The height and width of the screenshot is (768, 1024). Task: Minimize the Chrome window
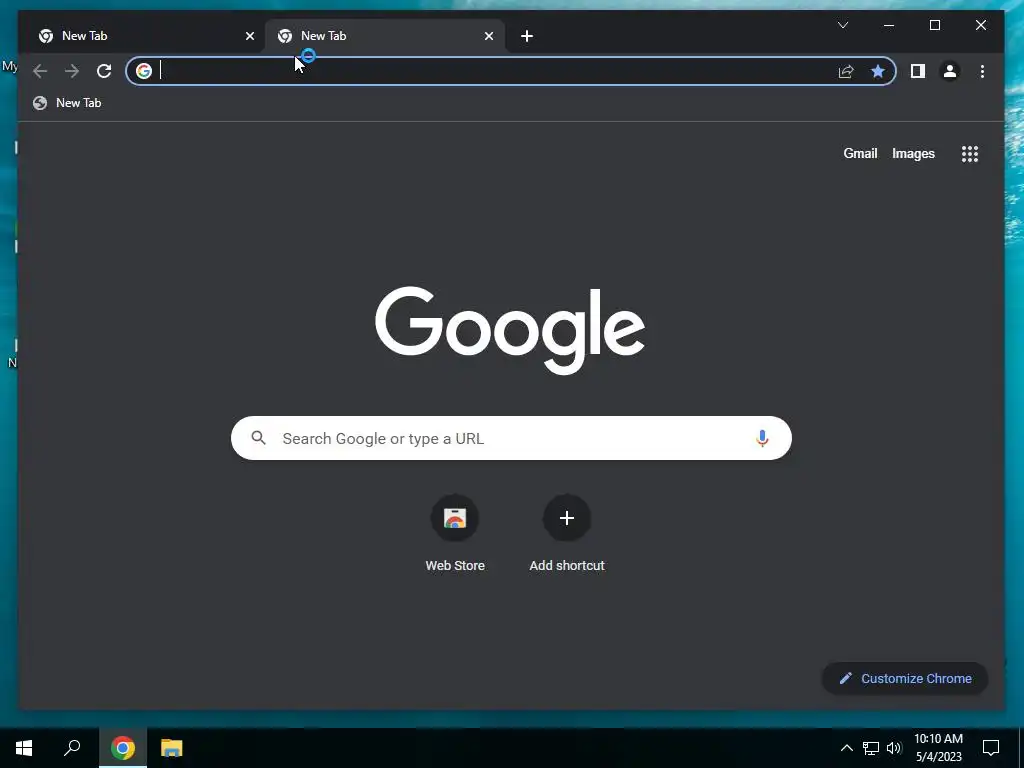[x=889, y=25]
